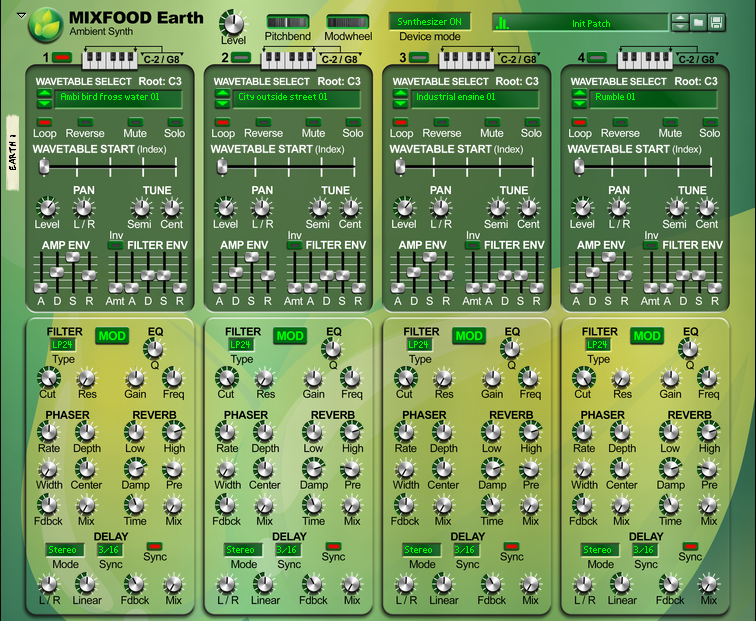Mute layer 3
This screenshot has width=756, height=621.
pos(492,122)
